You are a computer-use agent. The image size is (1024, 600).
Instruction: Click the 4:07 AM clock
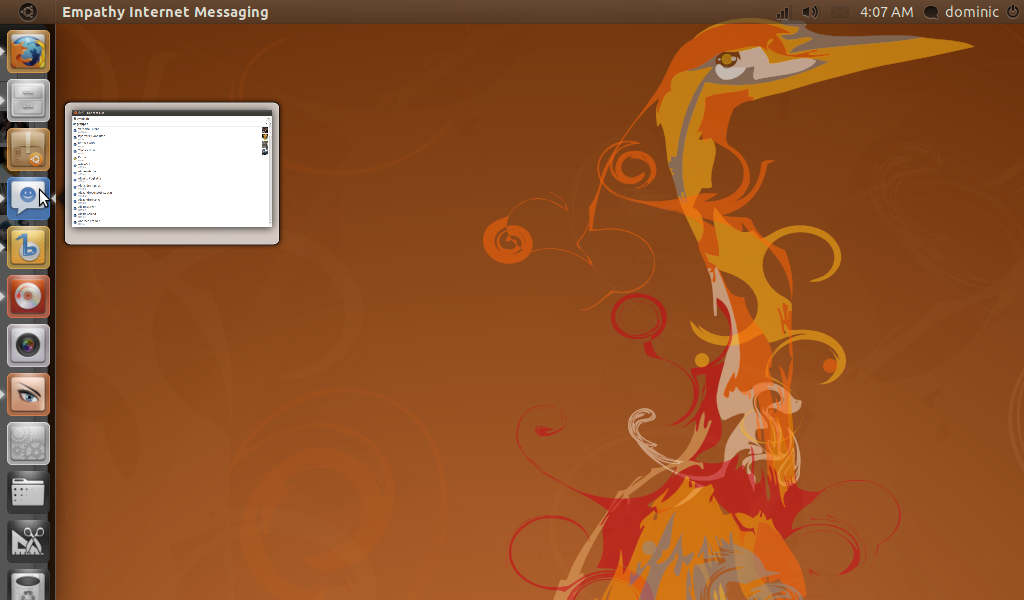pyautogui.click(x=886, y=12)
